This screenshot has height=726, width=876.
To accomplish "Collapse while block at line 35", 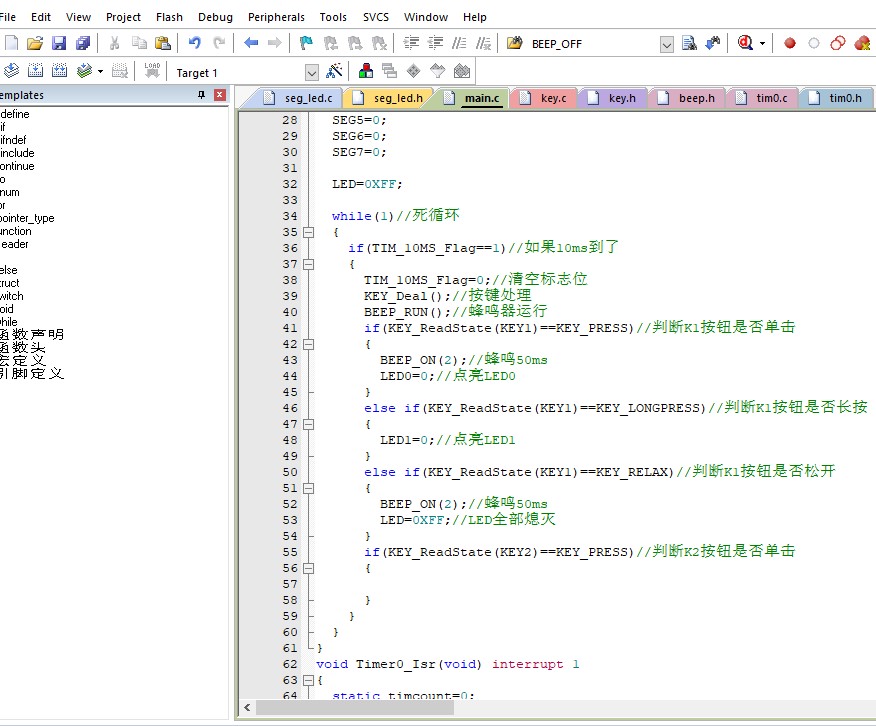I will pos(308,232).
